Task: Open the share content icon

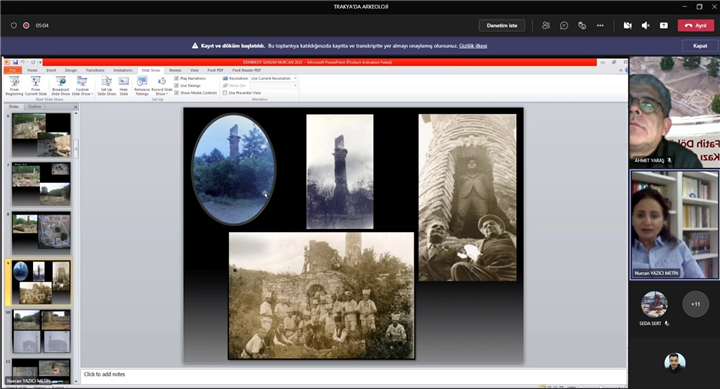Action: pyautogui.click(x=664, y=26)
